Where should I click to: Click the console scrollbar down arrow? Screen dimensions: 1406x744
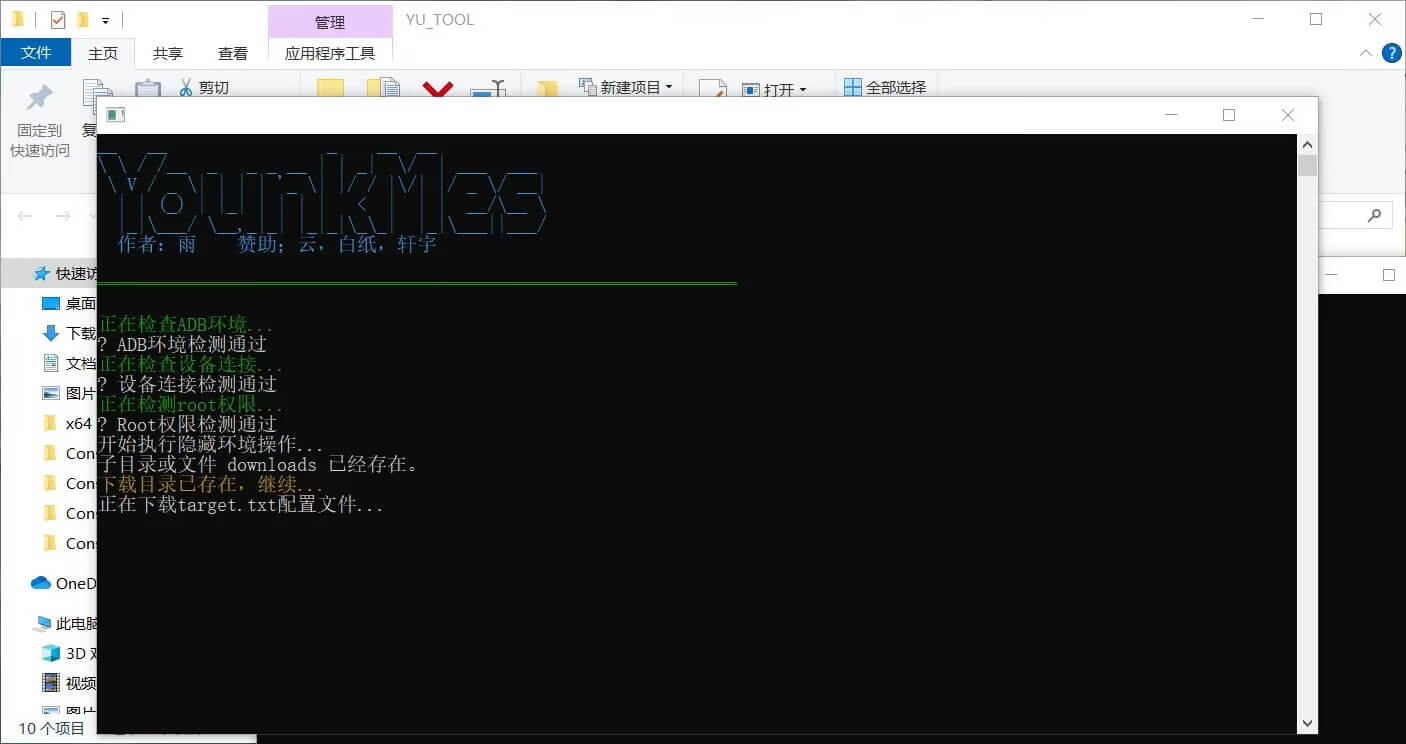point(1307,722)
